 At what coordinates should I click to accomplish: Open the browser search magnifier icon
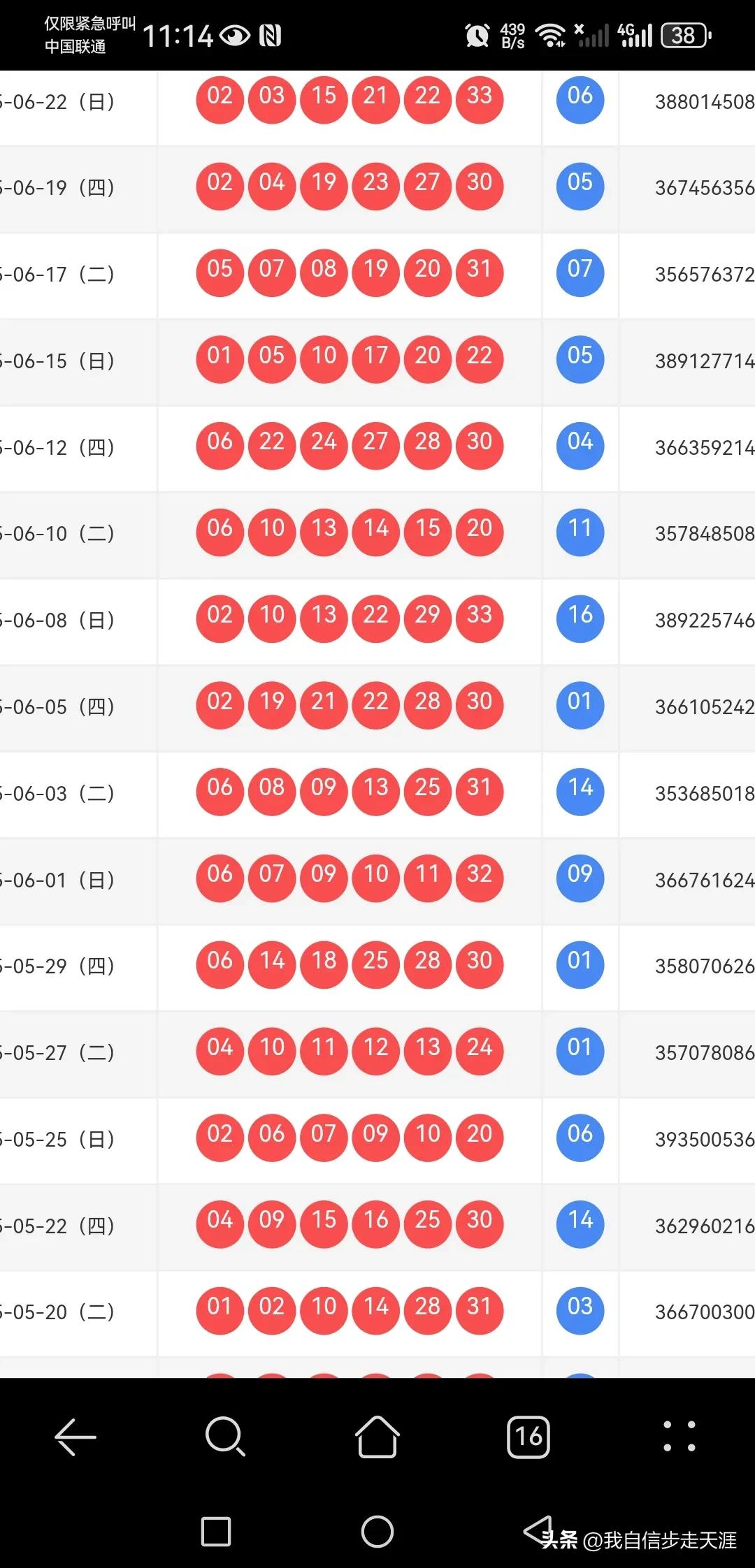pos(226,1437)
